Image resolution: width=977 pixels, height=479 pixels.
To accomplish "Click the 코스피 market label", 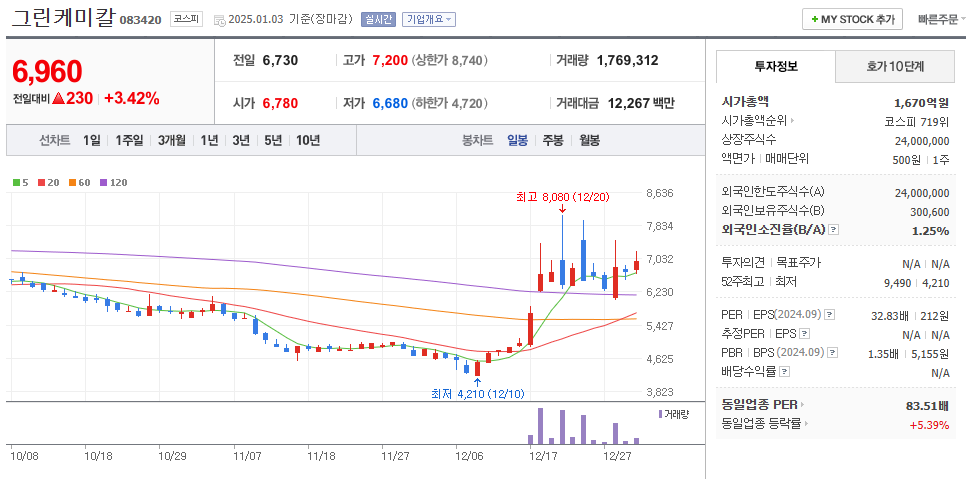I will [x=187, y=19].
